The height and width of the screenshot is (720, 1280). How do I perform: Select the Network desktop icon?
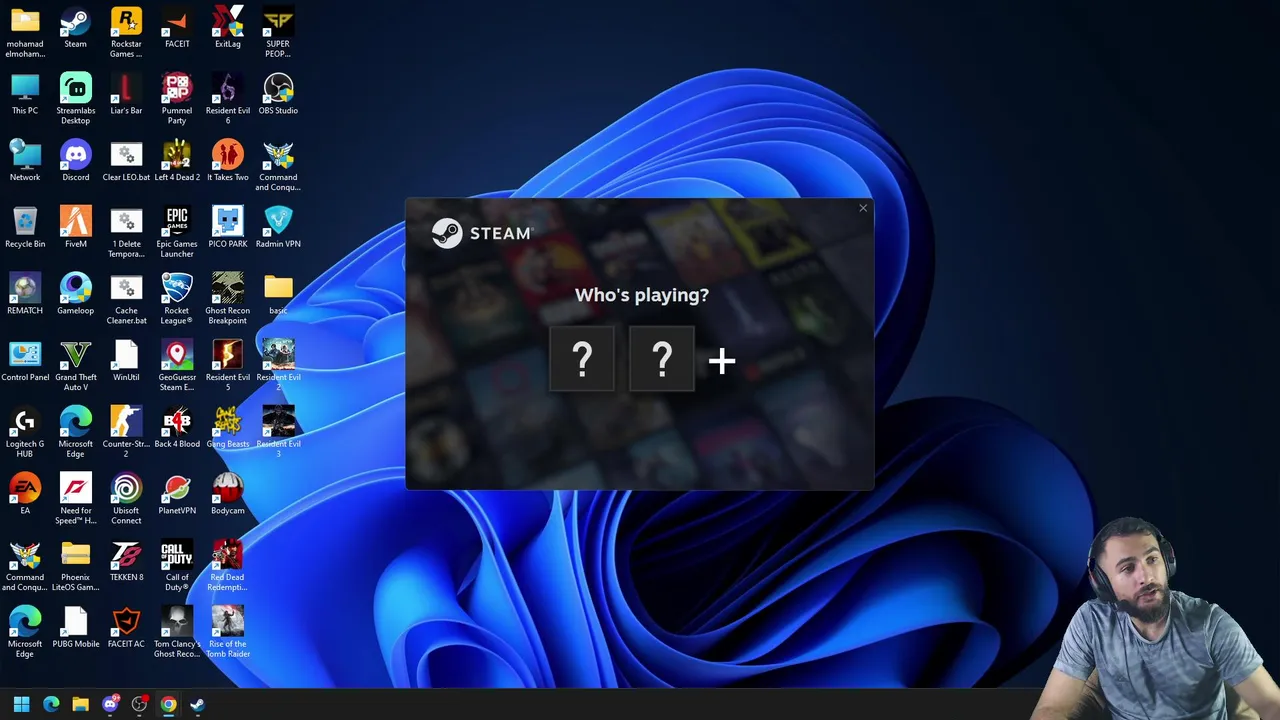click(25, 161)
